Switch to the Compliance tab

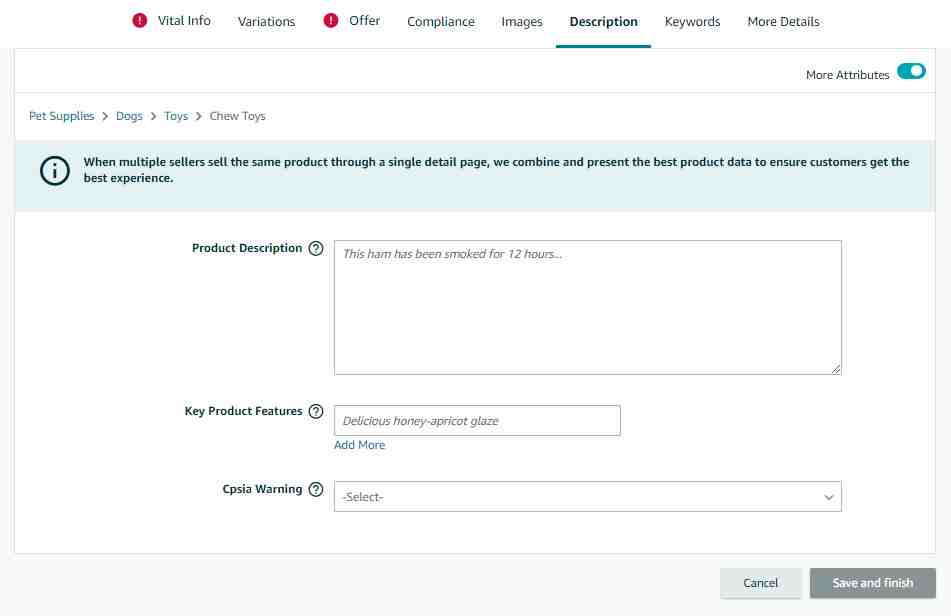(x=441, y=22)
